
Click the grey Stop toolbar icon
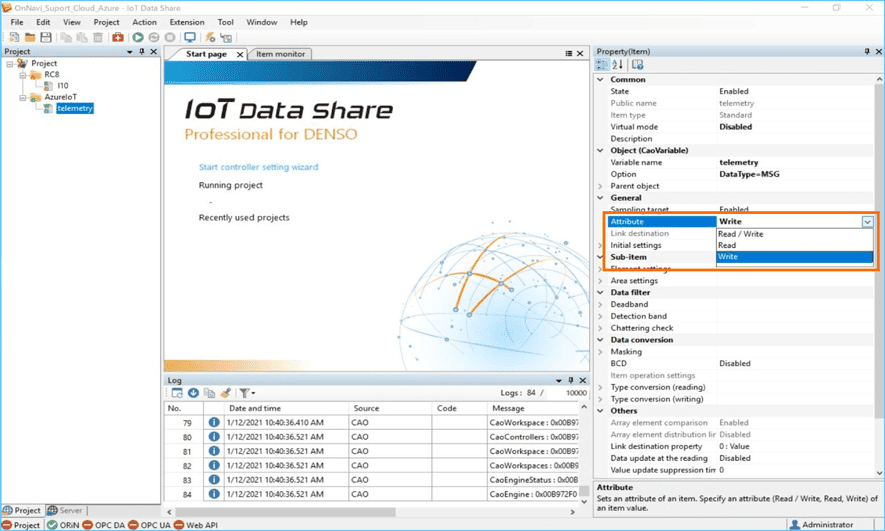[x=169, y=37]
